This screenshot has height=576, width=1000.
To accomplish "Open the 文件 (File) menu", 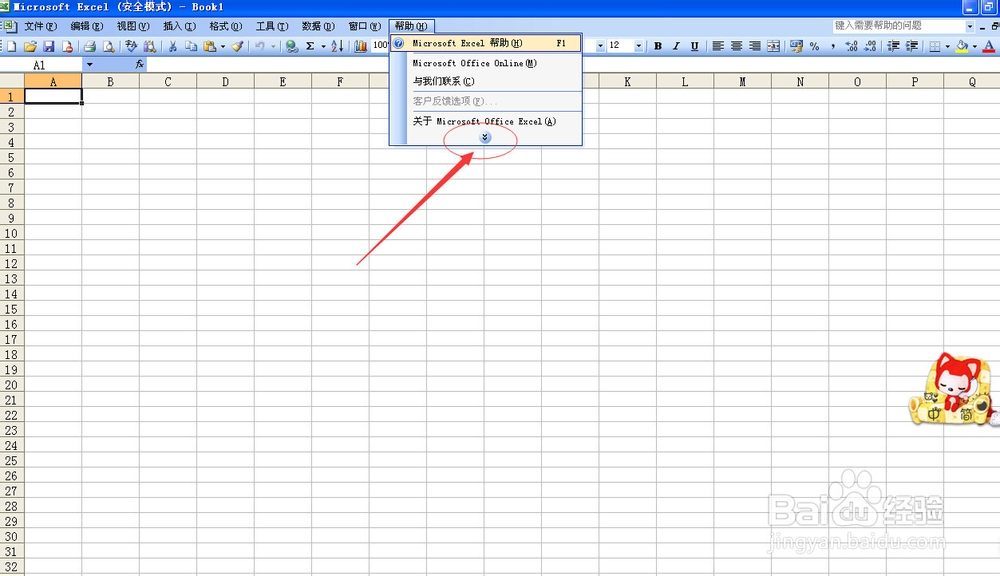I will [x=41, y=26].
